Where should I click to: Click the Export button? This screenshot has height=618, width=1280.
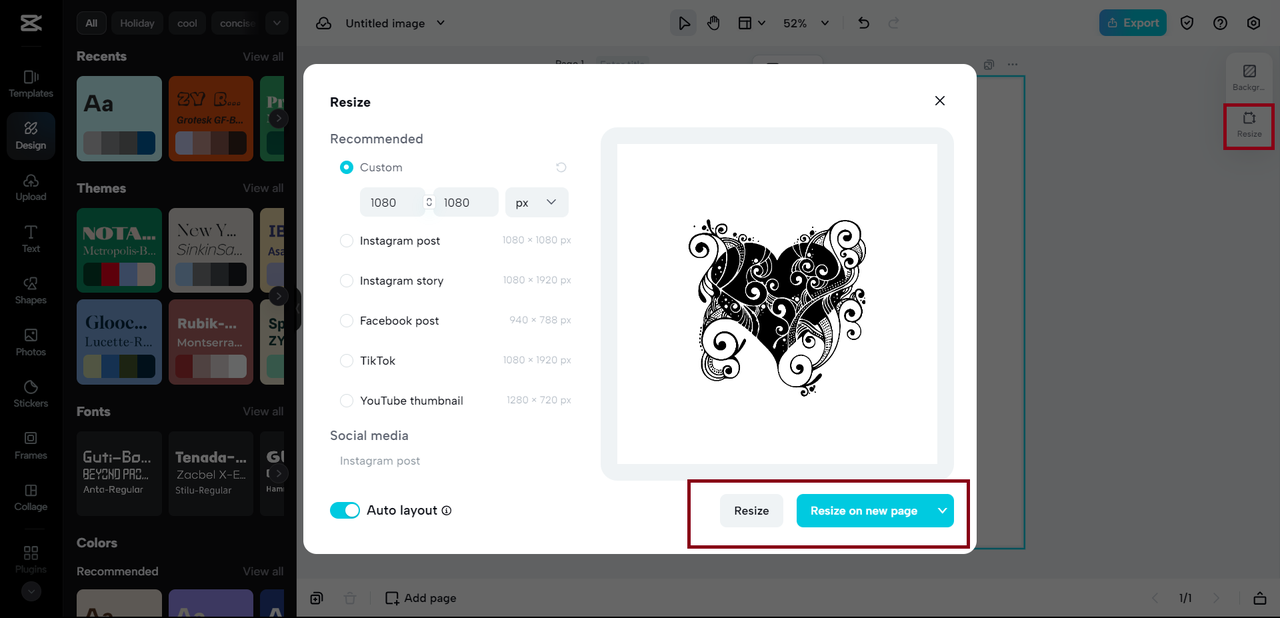[1132, 23]
